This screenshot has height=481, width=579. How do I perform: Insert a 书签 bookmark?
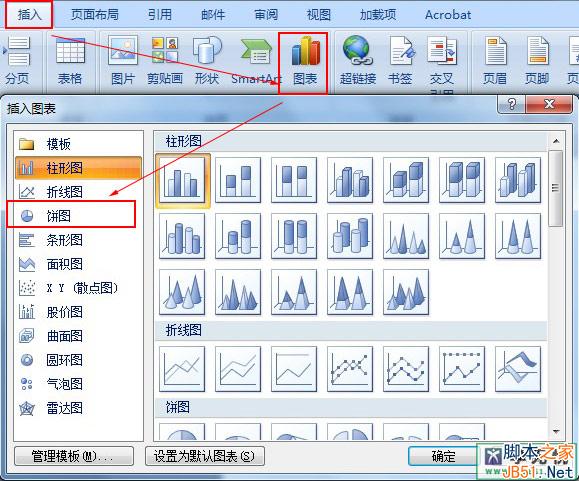[x=400, y=61]
